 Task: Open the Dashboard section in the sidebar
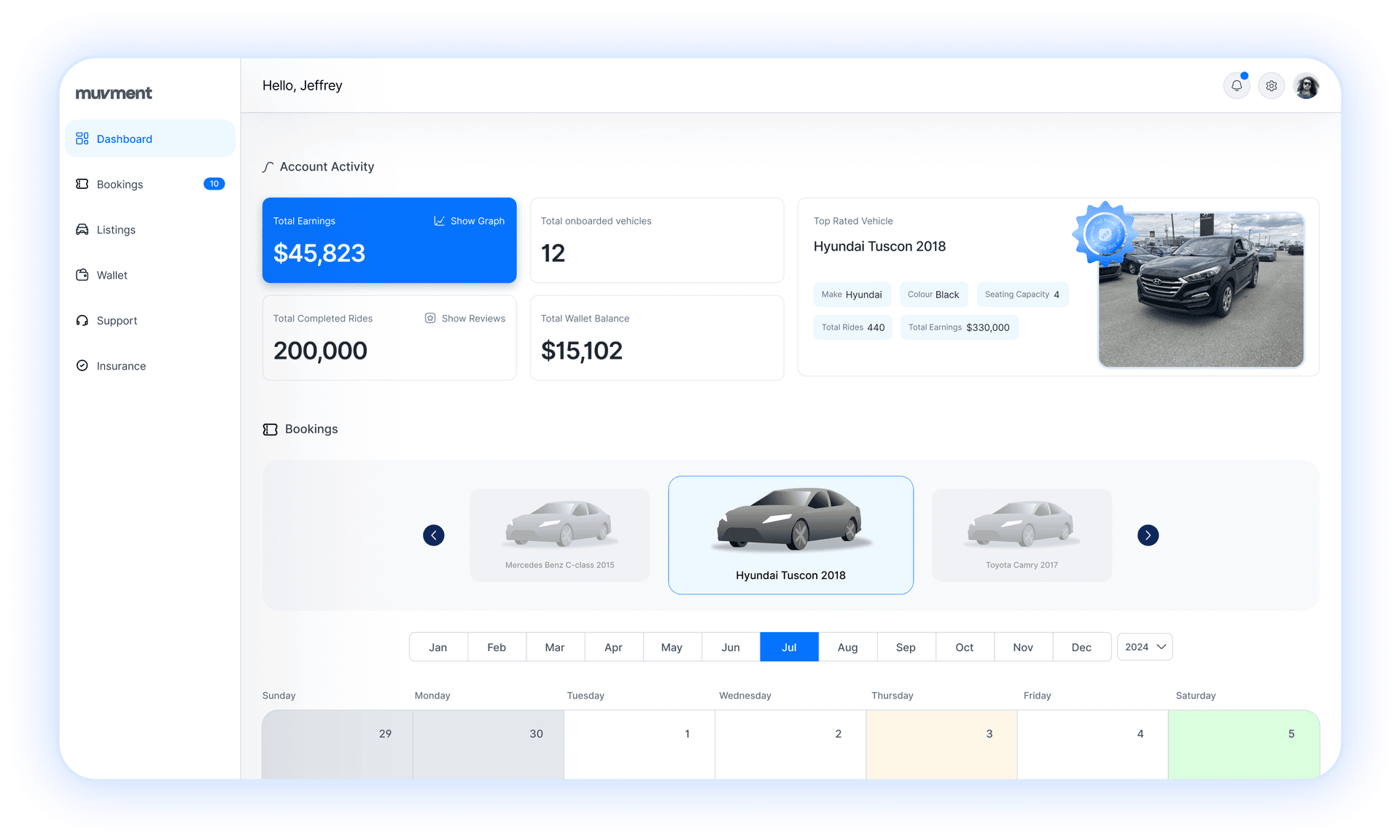[x=124, y=139]
